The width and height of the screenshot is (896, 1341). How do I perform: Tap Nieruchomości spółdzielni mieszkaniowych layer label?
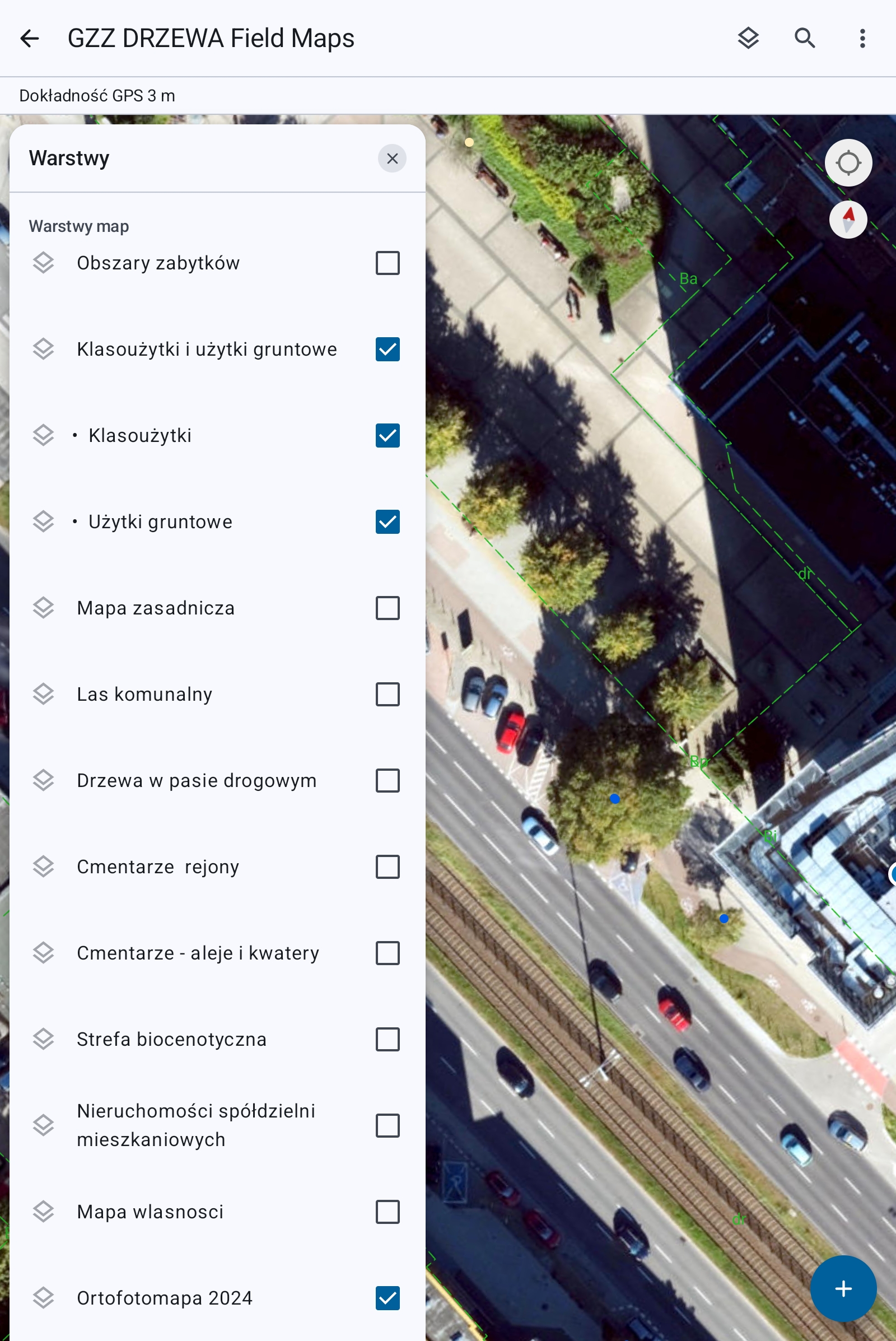click(196, 1125)
